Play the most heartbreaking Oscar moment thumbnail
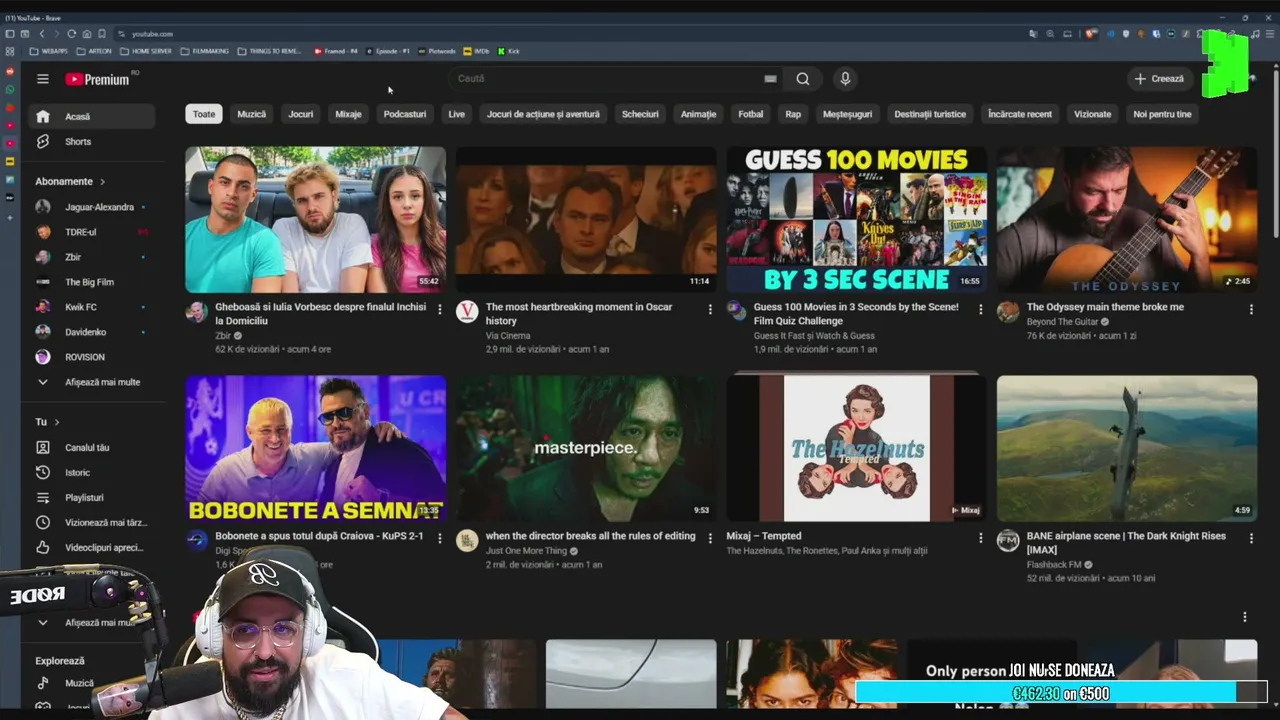1280x720 pixels. coord(586,220)
